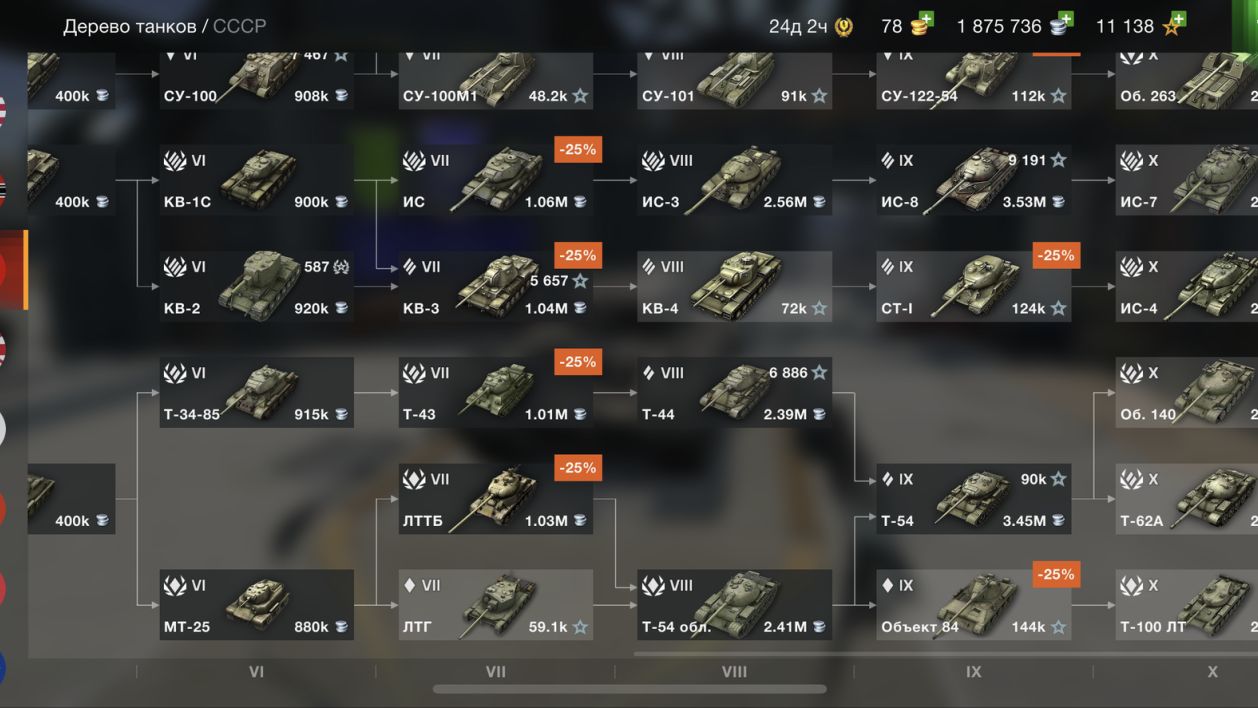Tap the КВ-4 research star icon
This screenshot has width=1258, height=708.
pos(819,308)
